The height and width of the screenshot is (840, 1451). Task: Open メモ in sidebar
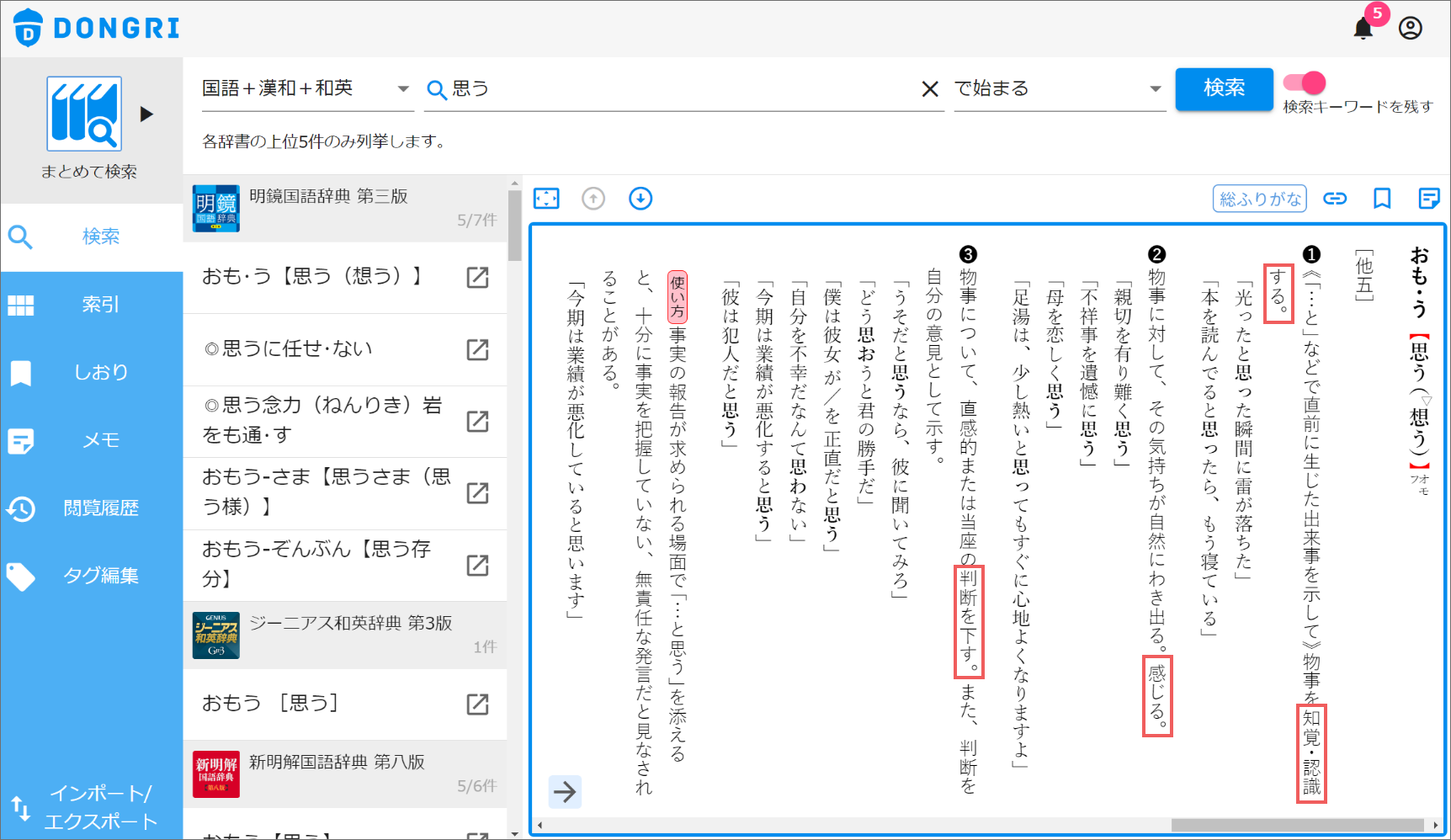[92, 440]
